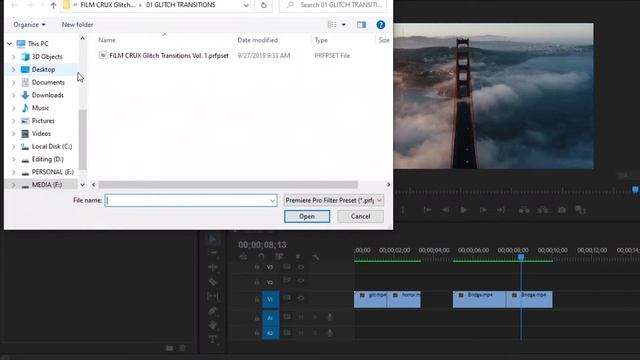Open the view options dropdown arrow

pyautogui.click(x=344, y=25)
